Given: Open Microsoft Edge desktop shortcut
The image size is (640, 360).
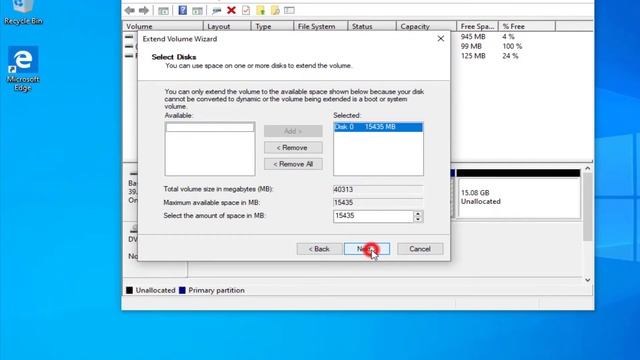Looking at the screenshot, I should pos(23,69).
